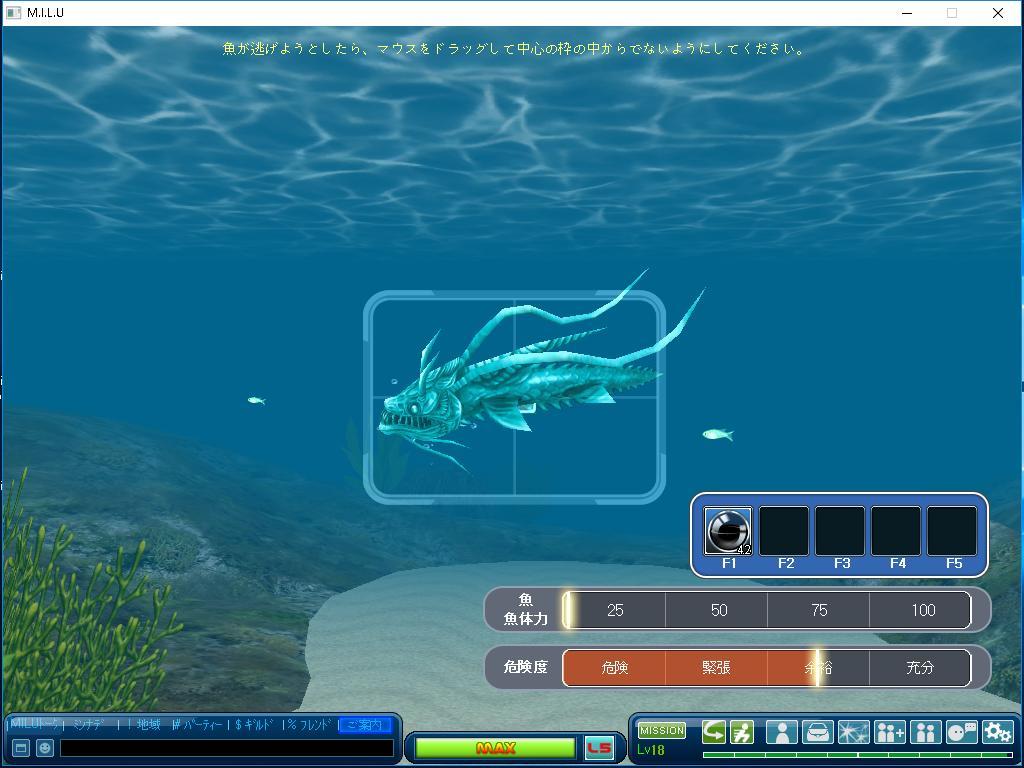Image resolution: width=1024 pixels, height=768 pixels.
Task: Click the empty F2 item slot
Action: 784,531
